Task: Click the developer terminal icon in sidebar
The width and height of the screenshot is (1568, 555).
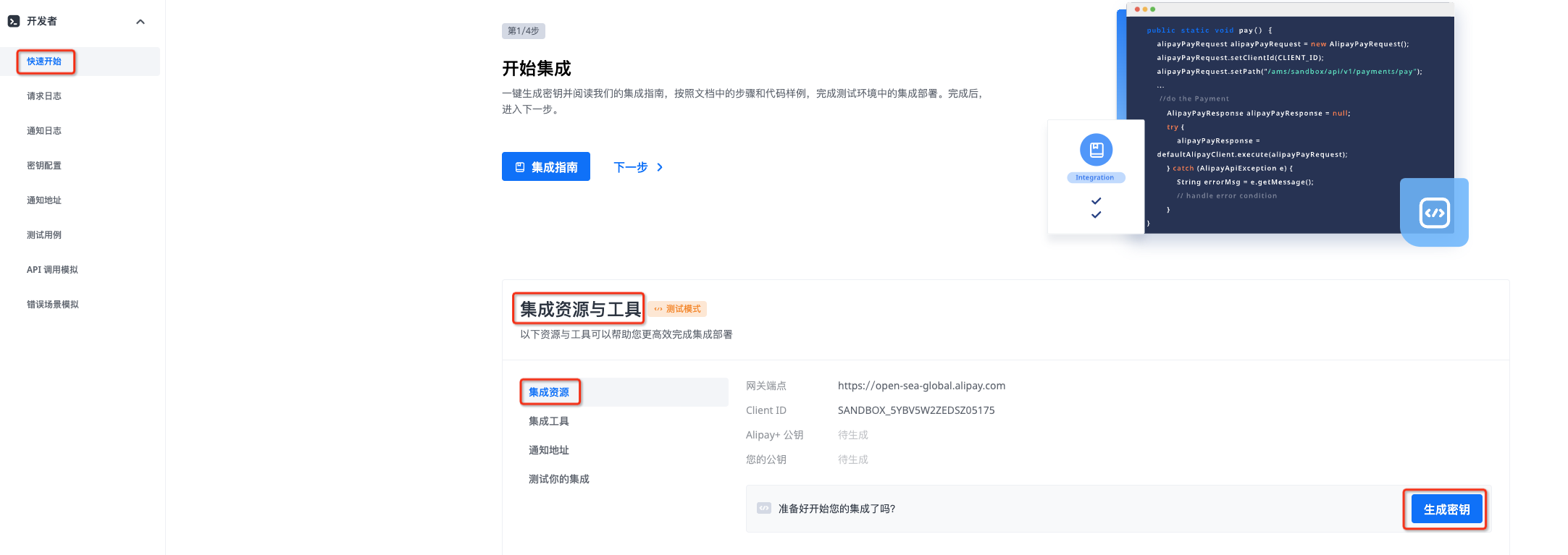Action: tap(14, 22)
